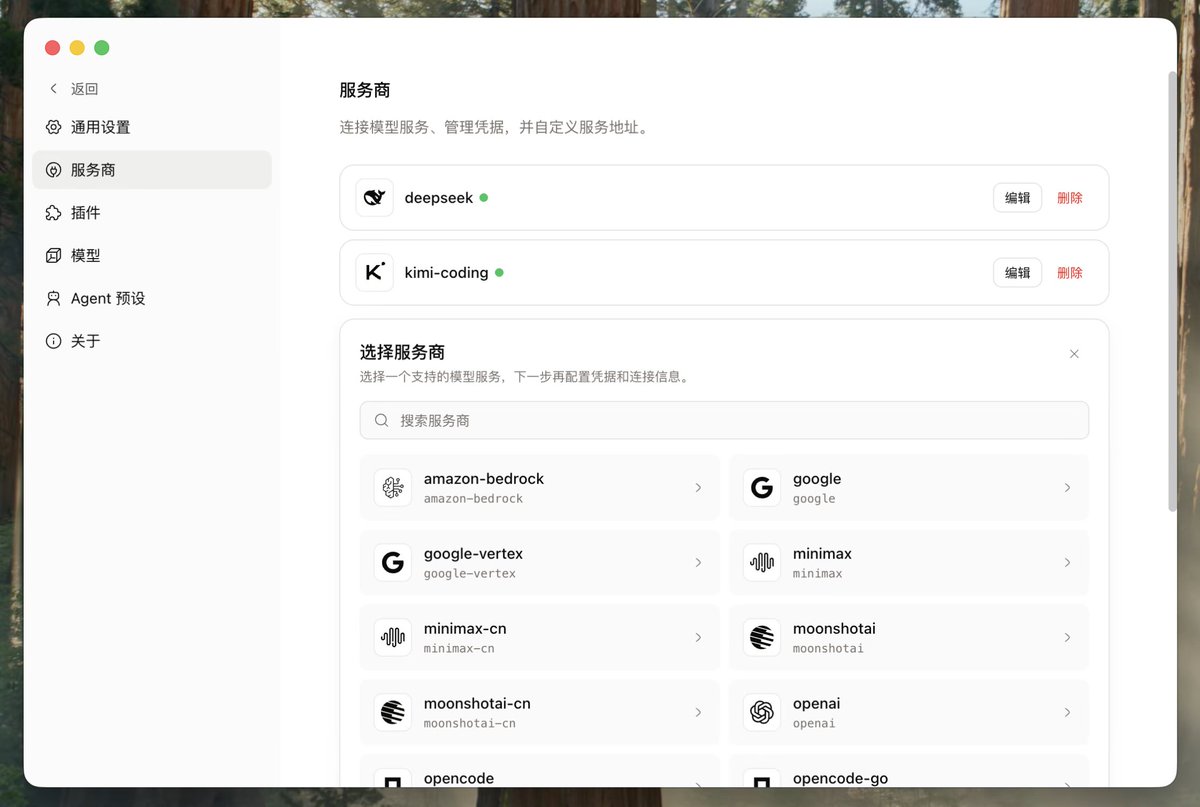Click the vertical scrollbar on the right

1172,291
